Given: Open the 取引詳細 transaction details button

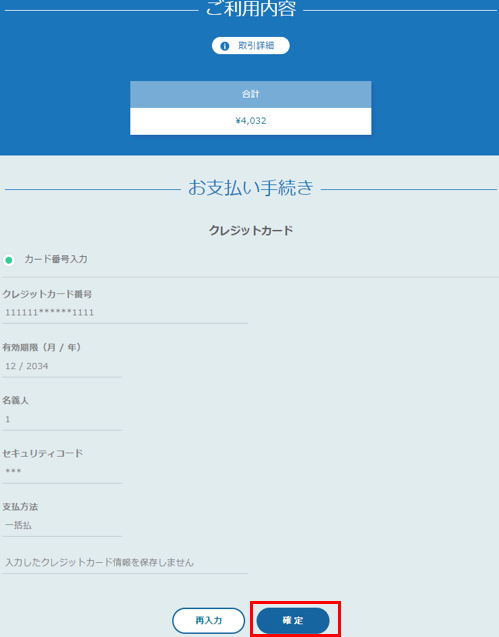Looking at the screenshot, I should pyautogui.click(x=250, y=46).
